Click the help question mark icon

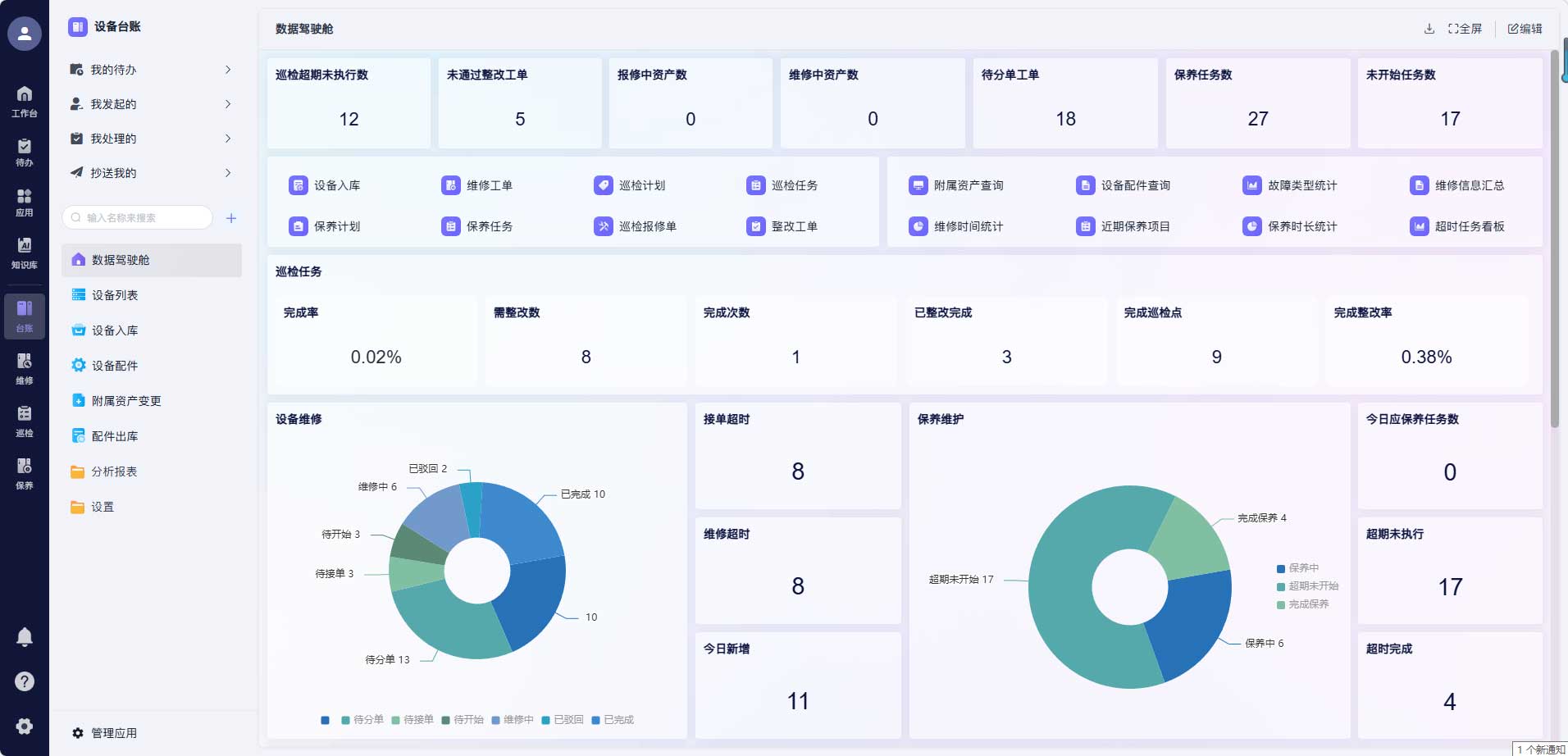pyautogui.click(x=25, y=681)
